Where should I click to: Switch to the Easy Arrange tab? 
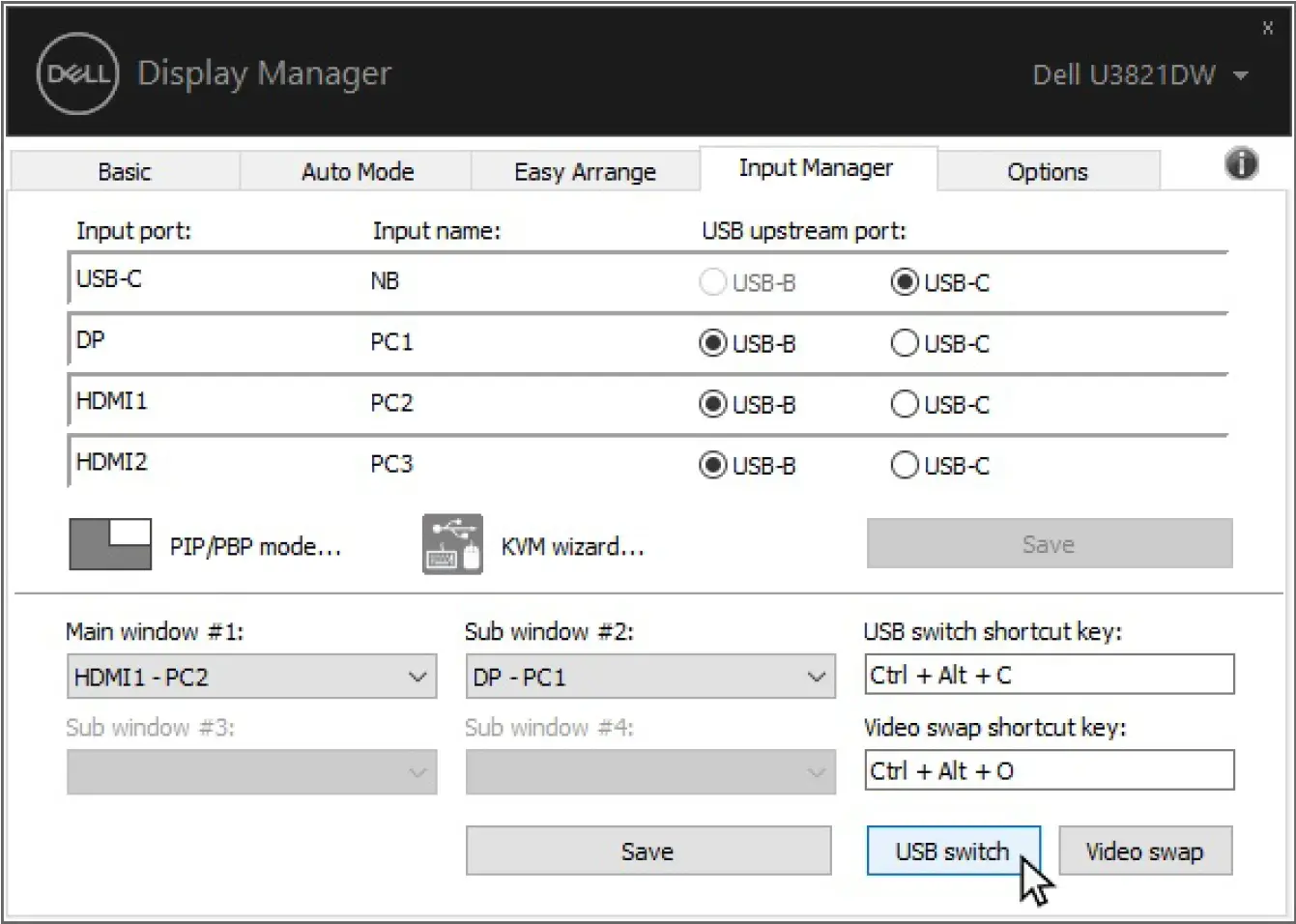coord(584,171)
